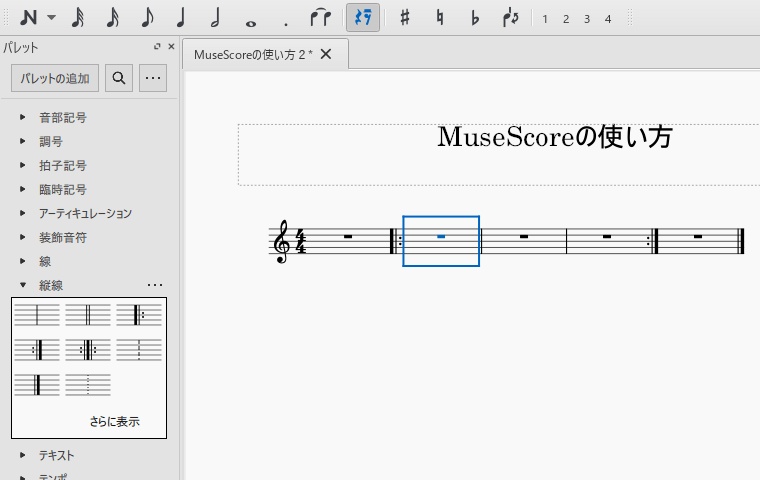Select dotted barline in palette
760x480 pixels.
click(88, 384)
